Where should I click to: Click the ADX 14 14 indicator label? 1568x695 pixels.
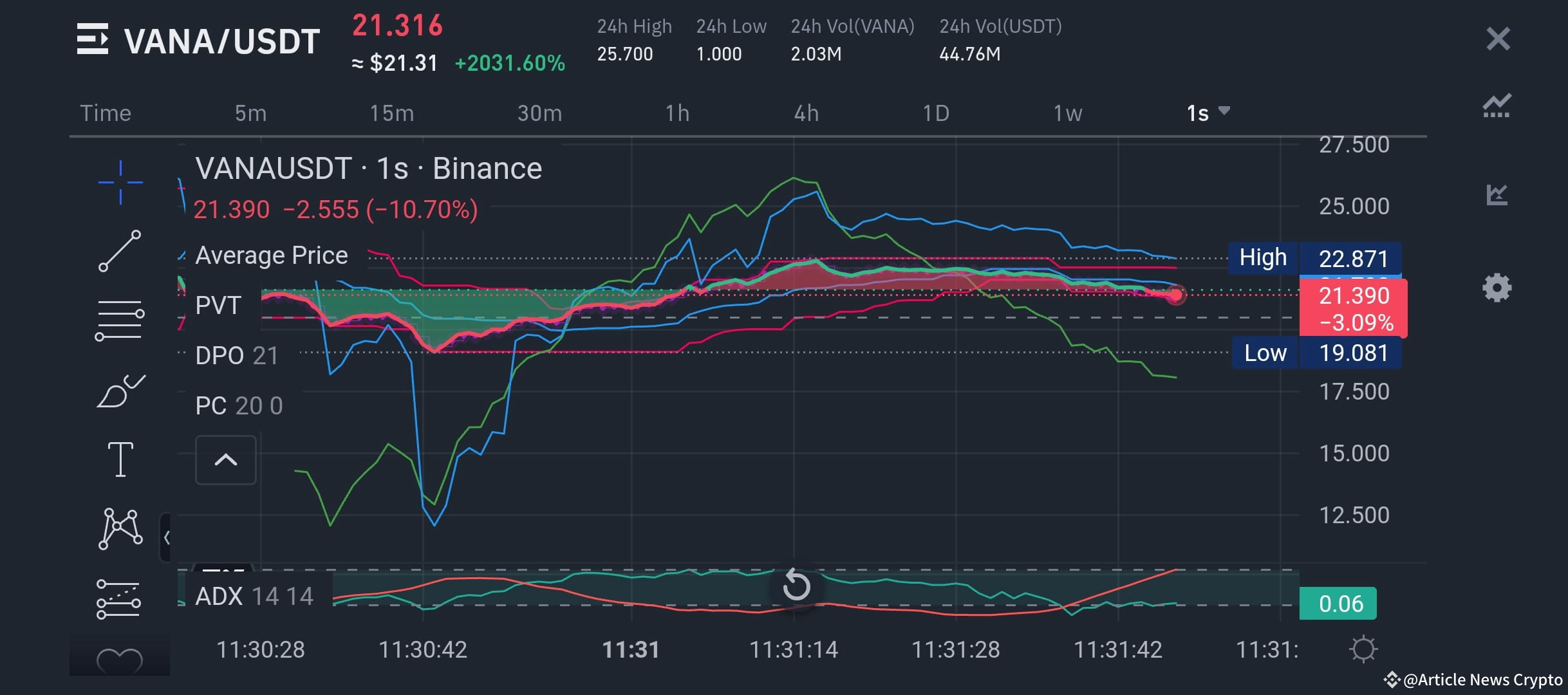click(x=254, y=597)
